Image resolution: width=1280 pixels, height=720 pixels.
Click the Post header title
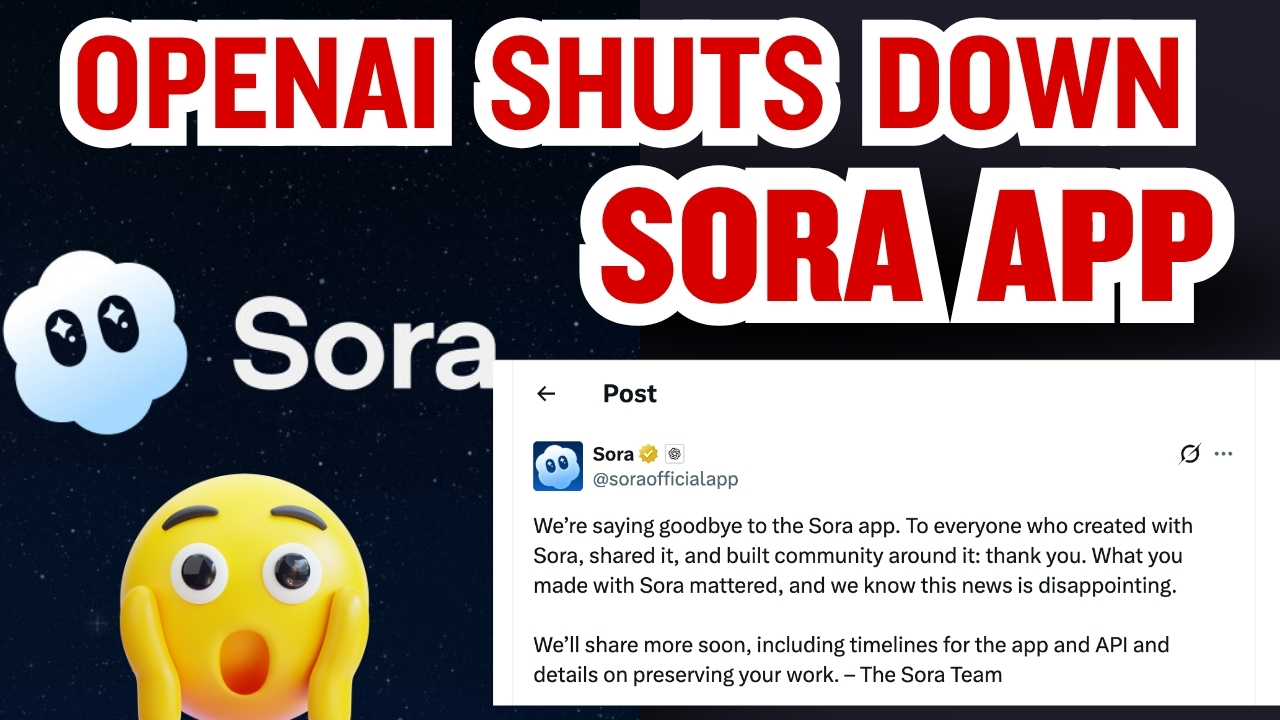pyautogui.click(x=630, y=394)
